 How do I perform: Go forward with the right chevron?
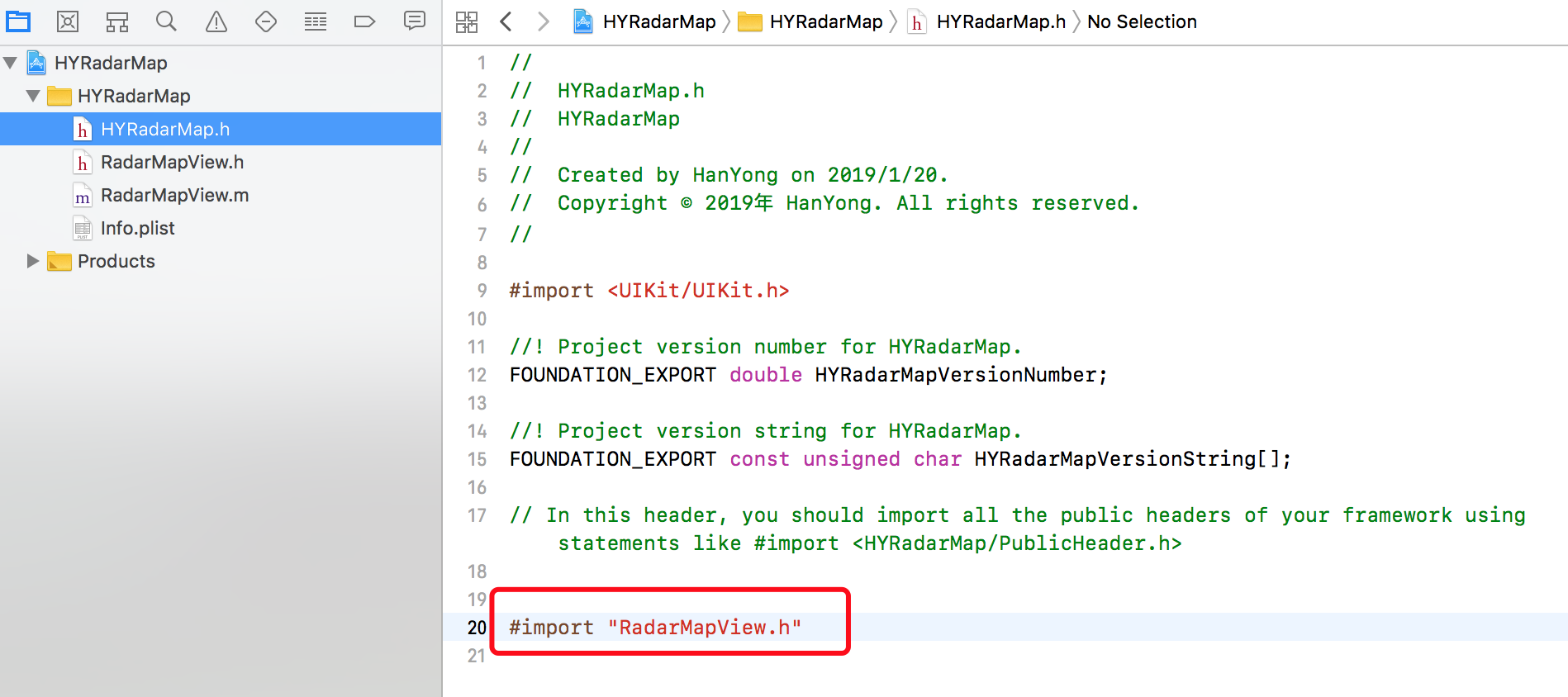pos(543,21)
